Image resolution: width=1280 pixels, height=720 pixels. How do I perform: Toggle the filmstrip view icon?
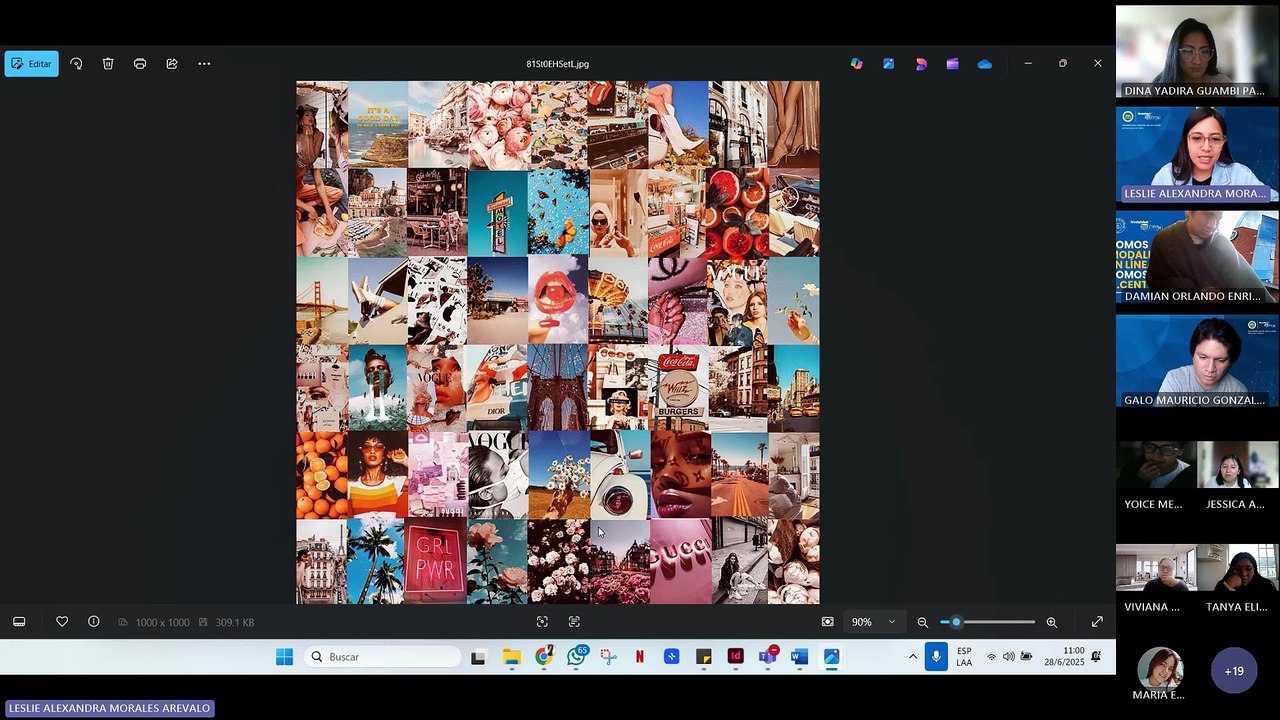19,622
